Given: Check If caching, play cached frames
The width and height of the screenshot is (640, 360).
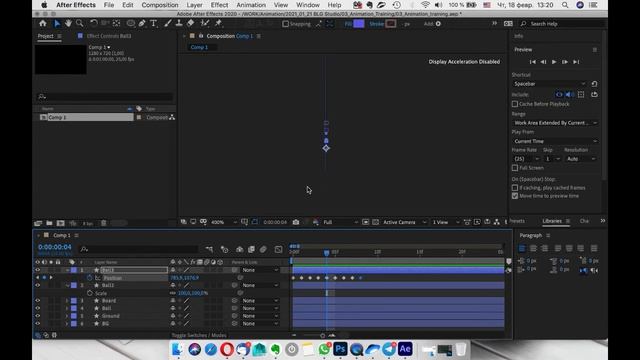Looking at the screenshot, I should coord(515,188).
